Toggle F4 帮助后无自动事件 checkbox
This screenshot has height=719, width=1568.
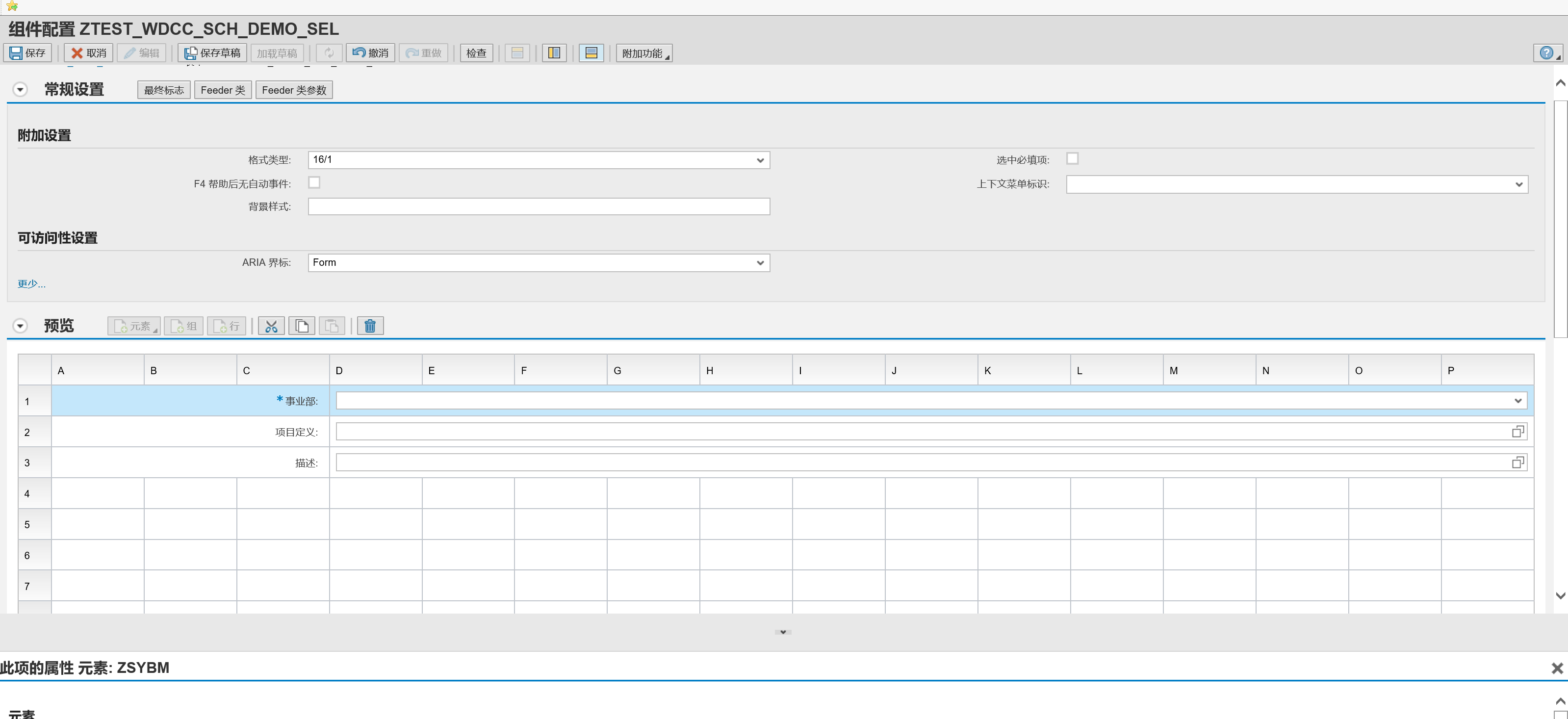point(314,182)
